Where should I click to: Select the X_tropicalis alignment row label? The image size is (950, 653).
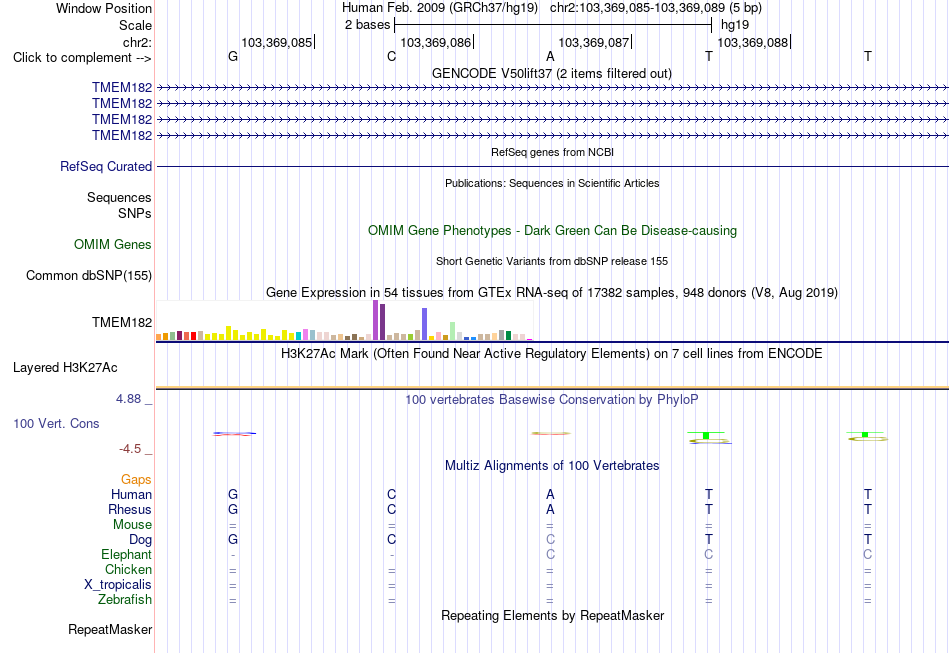[118, 585]
